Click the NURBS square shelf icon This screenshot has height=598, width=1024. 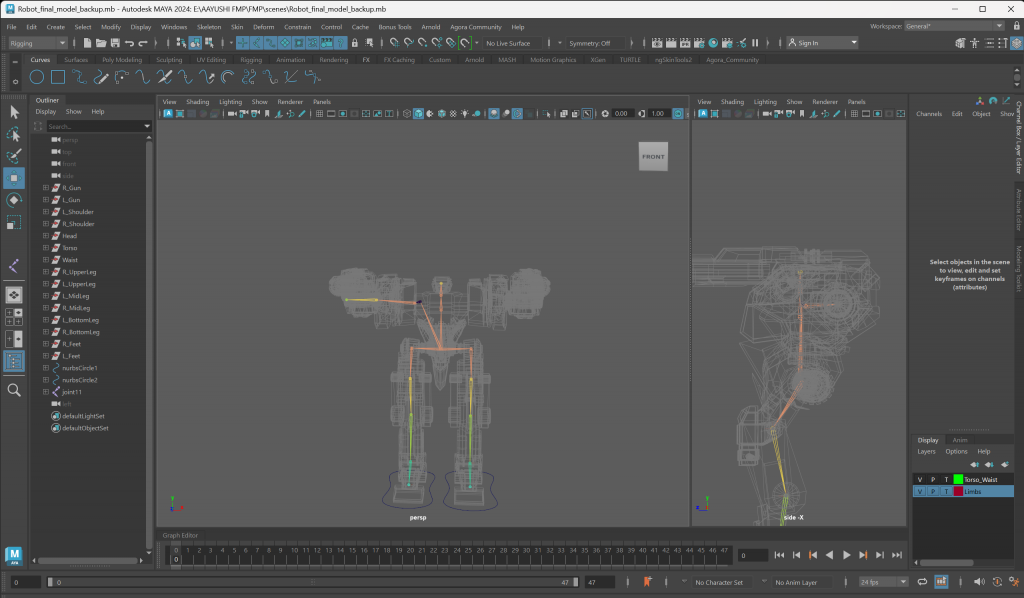tap(58, 77)
